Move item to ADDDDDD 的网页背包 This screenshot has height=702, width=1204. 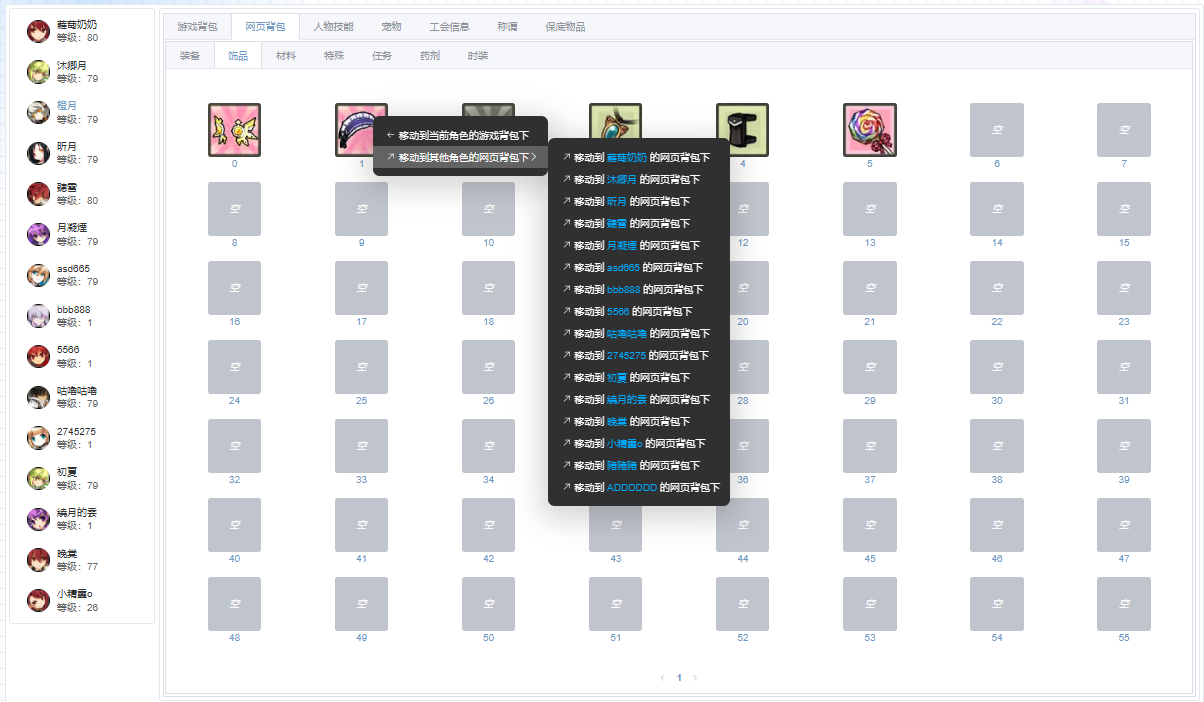click(x=639, y=487)
